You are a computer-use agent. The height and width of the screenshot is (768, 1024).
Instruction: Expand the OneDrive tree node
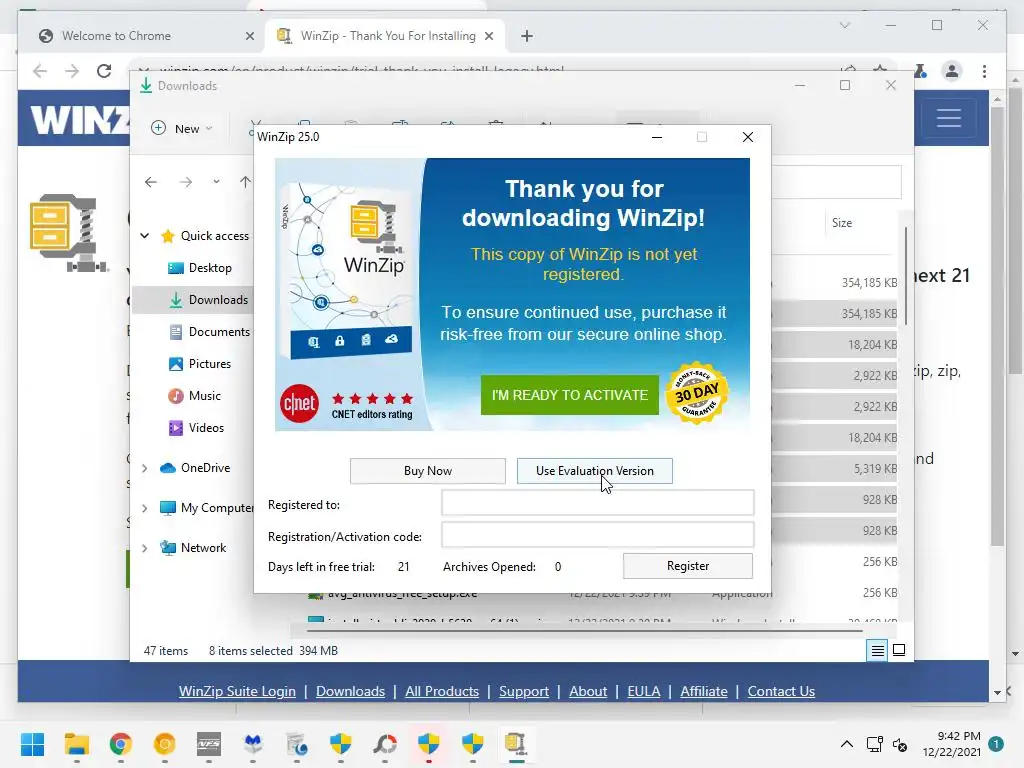tap(144, 468)
